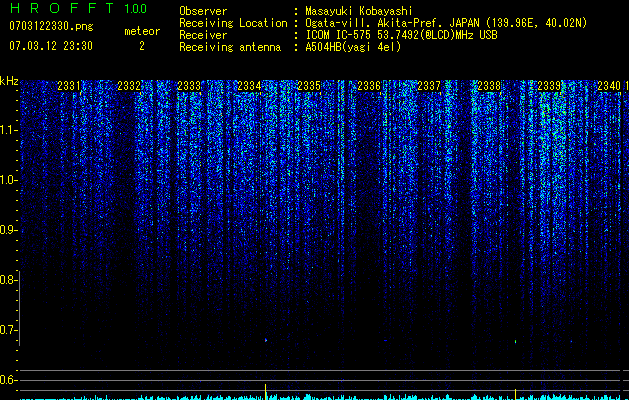Click the yellow detection spike below 2334

coord(266,392)
